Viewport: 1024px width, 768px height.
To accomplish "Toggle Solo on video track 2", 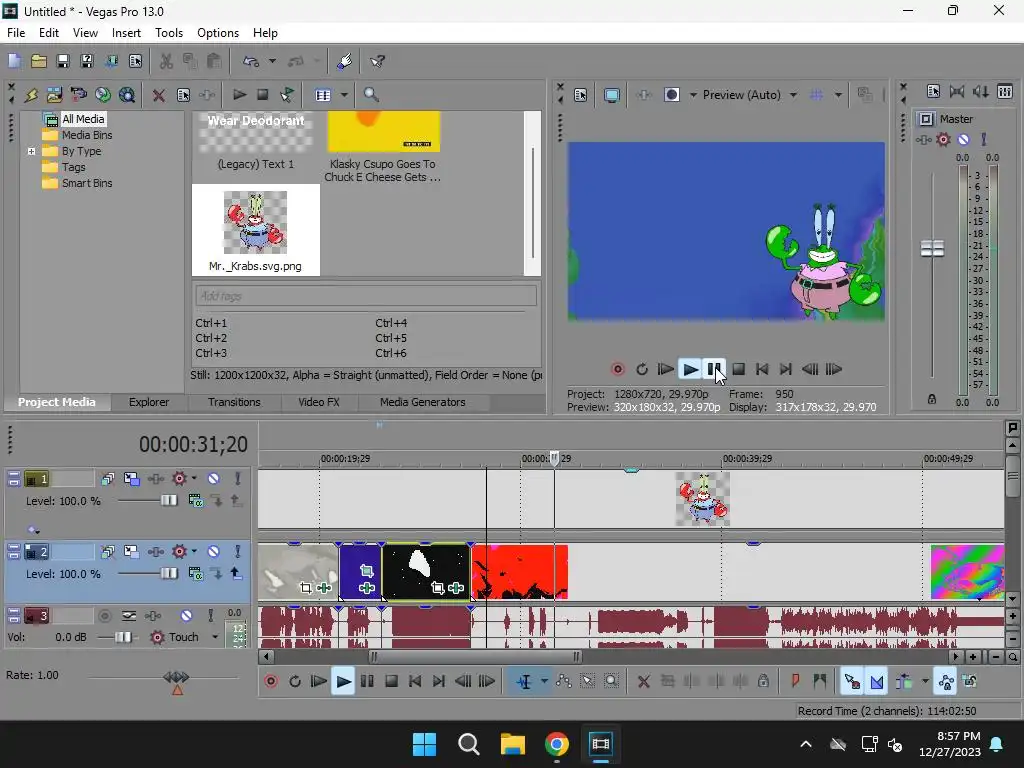I will tap(238, 552).
